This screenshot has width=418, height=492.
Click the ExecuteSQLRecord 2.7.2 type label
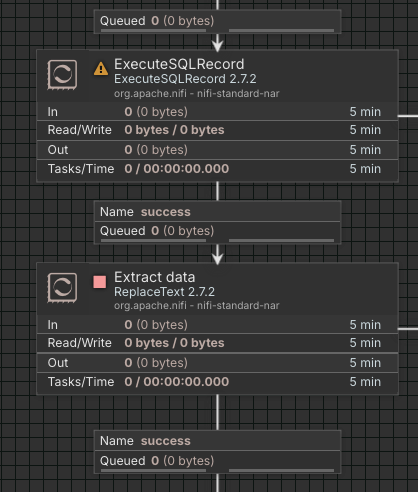[185, 79]
